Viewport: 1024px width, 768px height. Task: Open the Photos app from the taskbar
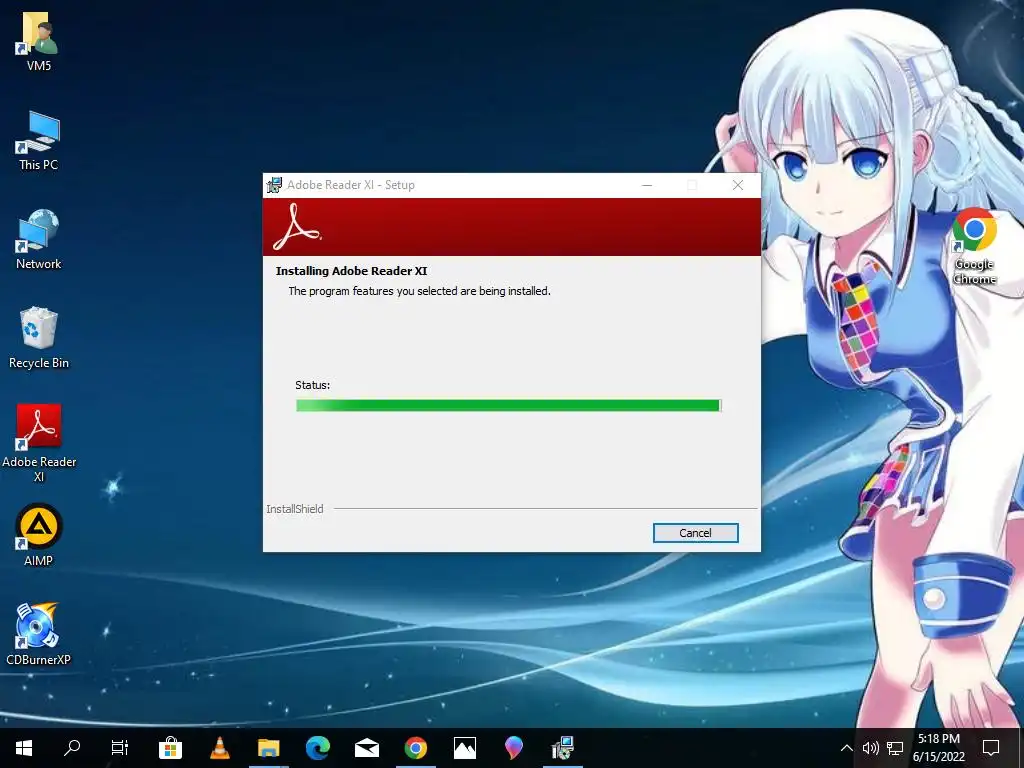(x=465, y=748)
